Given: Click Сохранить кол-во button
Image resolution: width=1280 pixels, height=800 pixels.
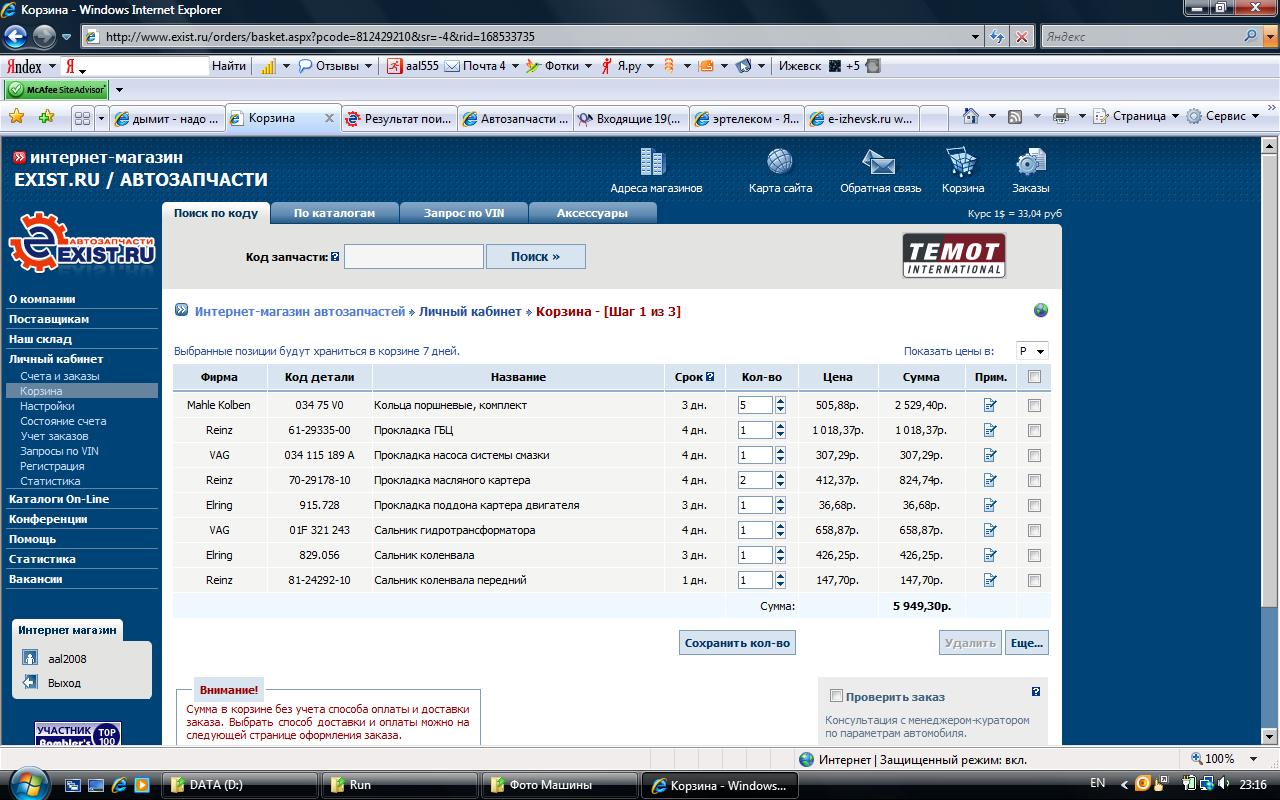Looking at the screenshot, I should (x=737, y=643).
